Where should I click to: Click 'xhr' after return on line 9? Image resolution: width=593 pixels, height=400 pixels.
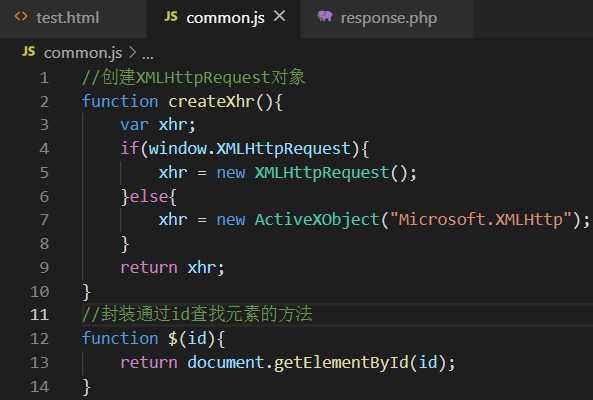pos(202,268)
